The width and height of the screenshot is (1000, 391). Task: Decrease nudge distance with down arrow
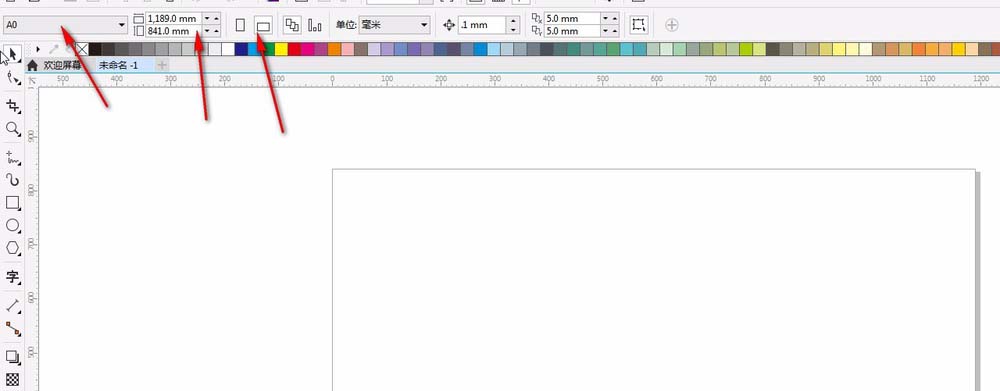[x=513, y=29]
